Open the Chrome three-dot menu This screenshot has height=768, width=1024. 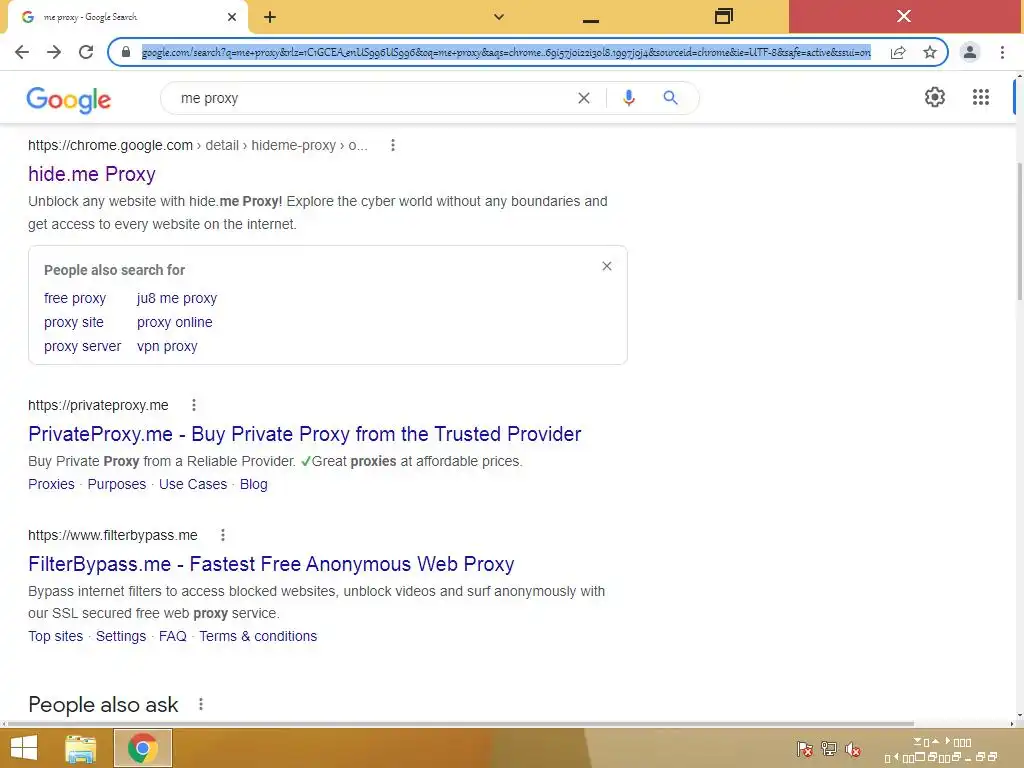[1002, 52]
